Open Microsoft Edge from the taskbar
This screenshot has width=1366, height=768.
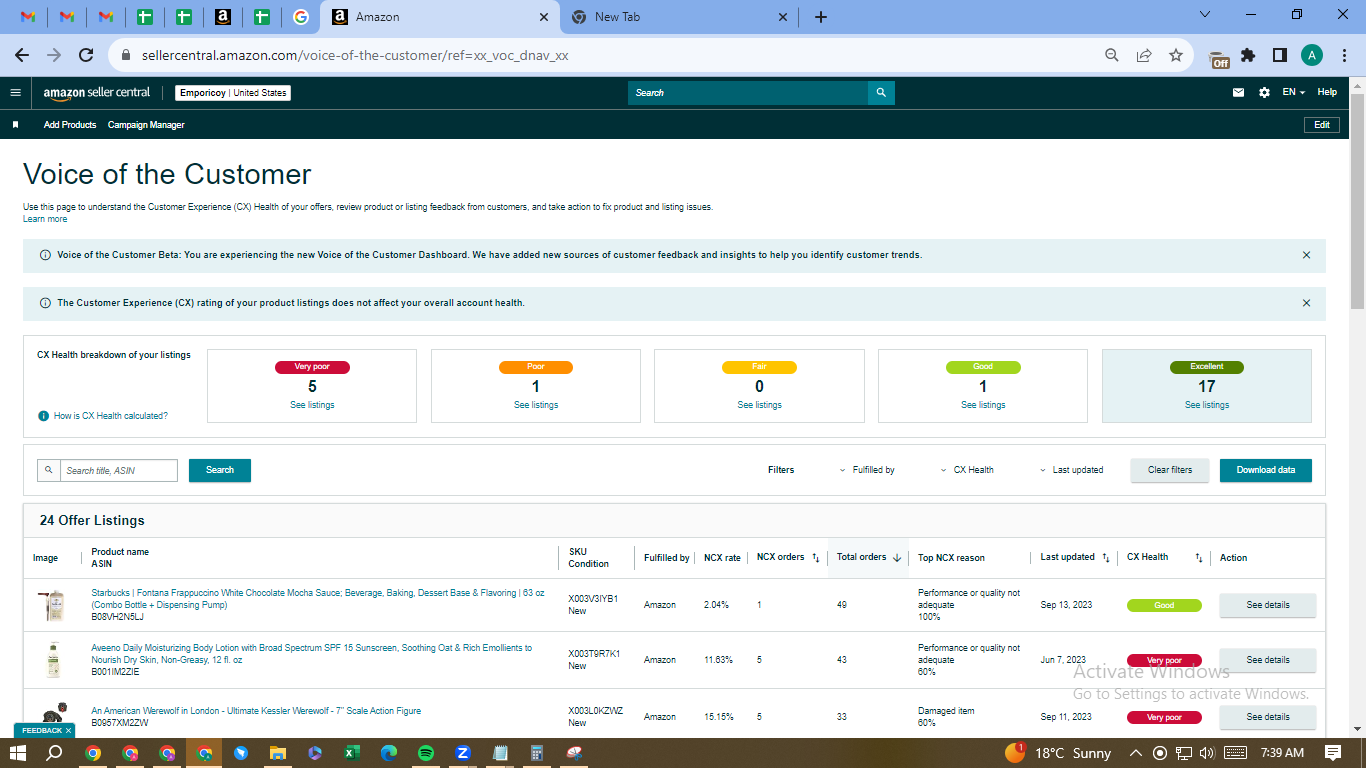pos(389,753)
